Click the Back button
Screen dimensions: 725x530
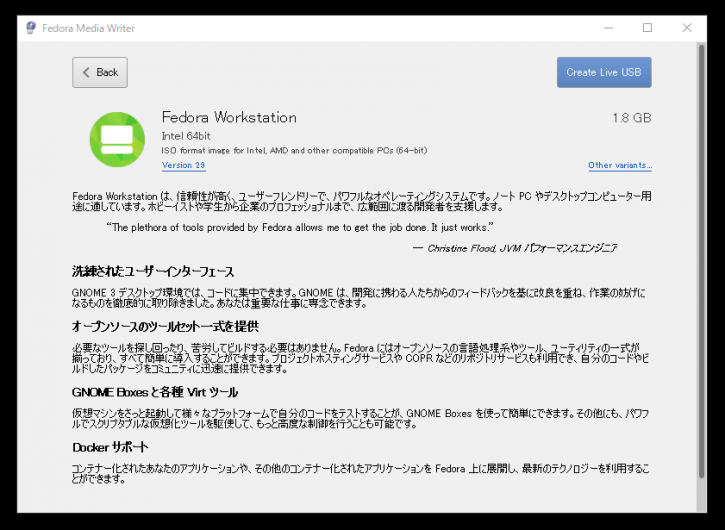100,73
